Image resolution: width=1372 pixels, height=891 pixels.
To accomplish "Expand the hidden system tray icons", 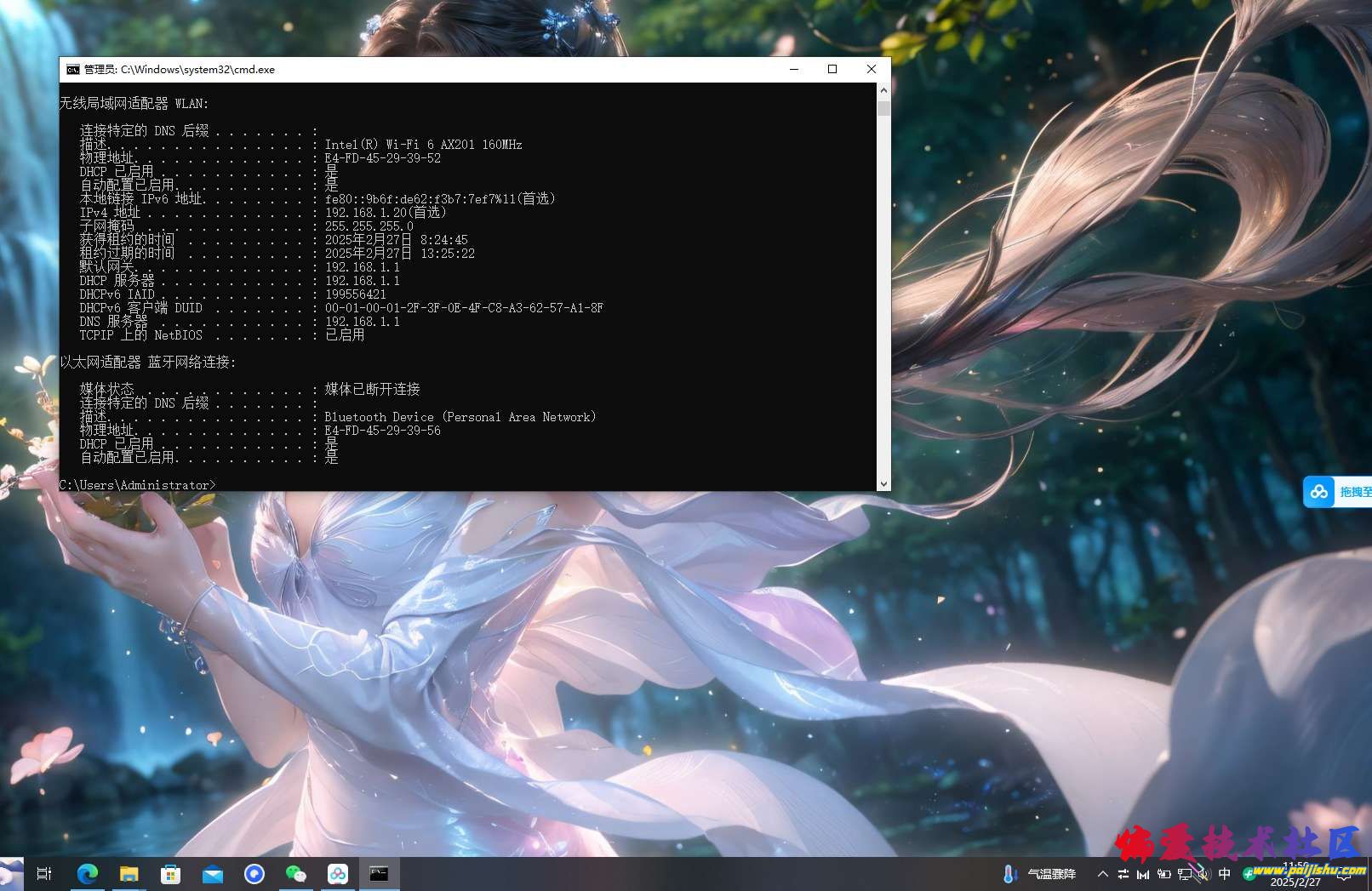I will coord(1103,874).
